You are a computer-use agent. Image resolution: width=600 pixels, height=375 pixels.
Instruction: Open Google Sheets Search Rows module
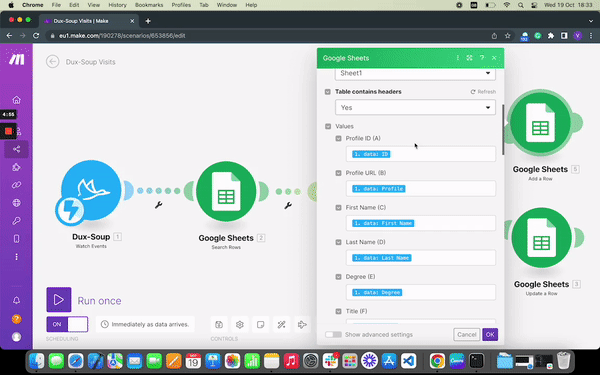226,191
